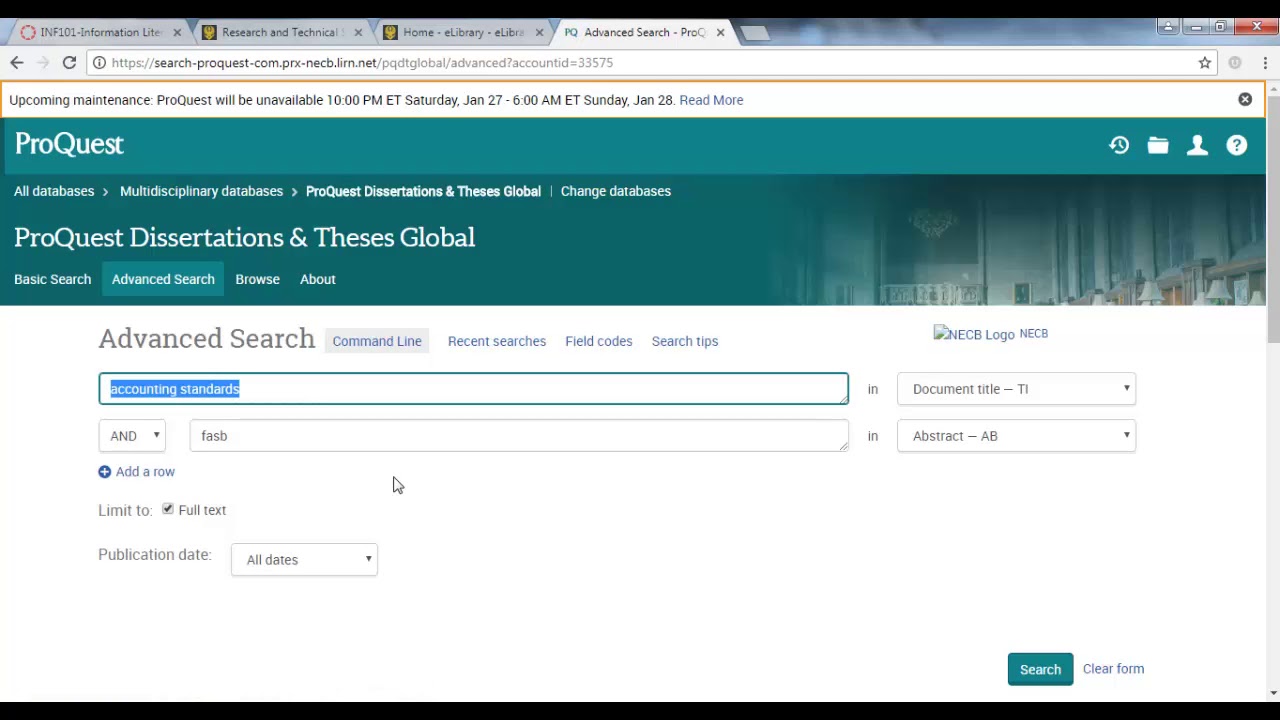Close the Advanced Search - ProQuest tab
This screenshot has width=1280, height=720.
pos(720,32)
